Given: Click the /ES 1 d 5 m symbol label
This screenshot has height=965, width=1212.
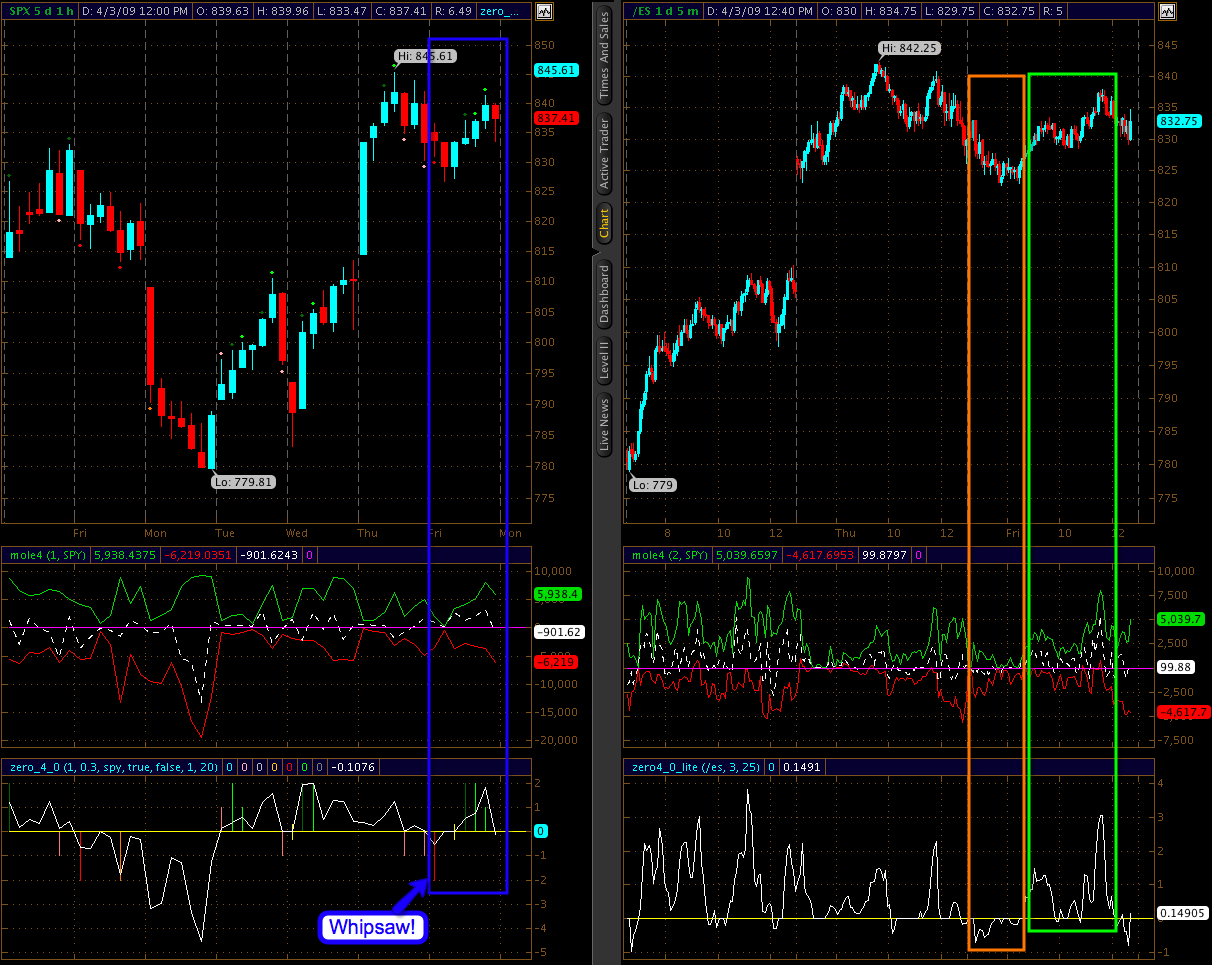Looking at the screenshot, I should coord(666,11).
